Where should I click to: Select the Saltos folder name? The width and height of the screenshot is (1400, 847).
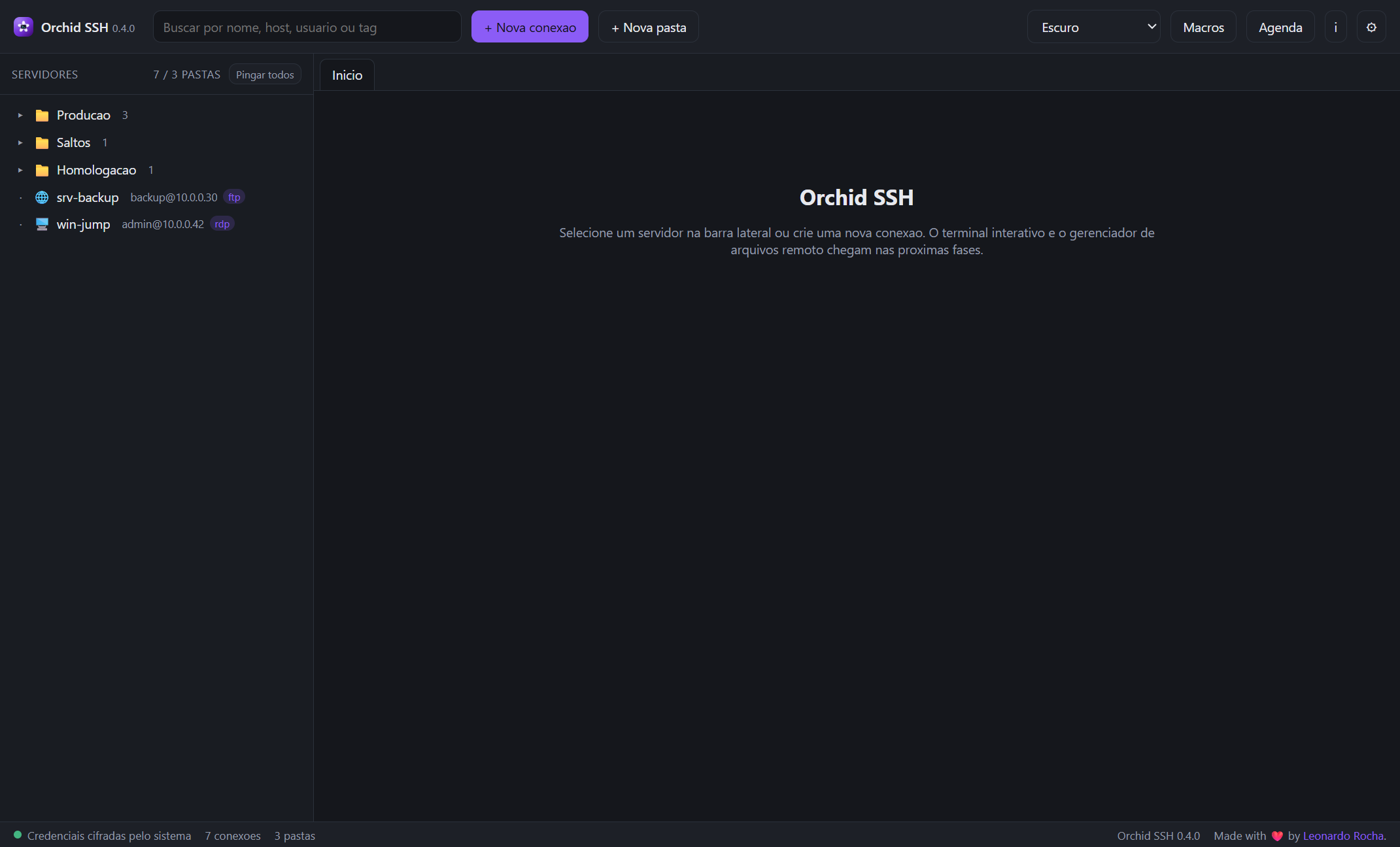[x=73, y=142]
